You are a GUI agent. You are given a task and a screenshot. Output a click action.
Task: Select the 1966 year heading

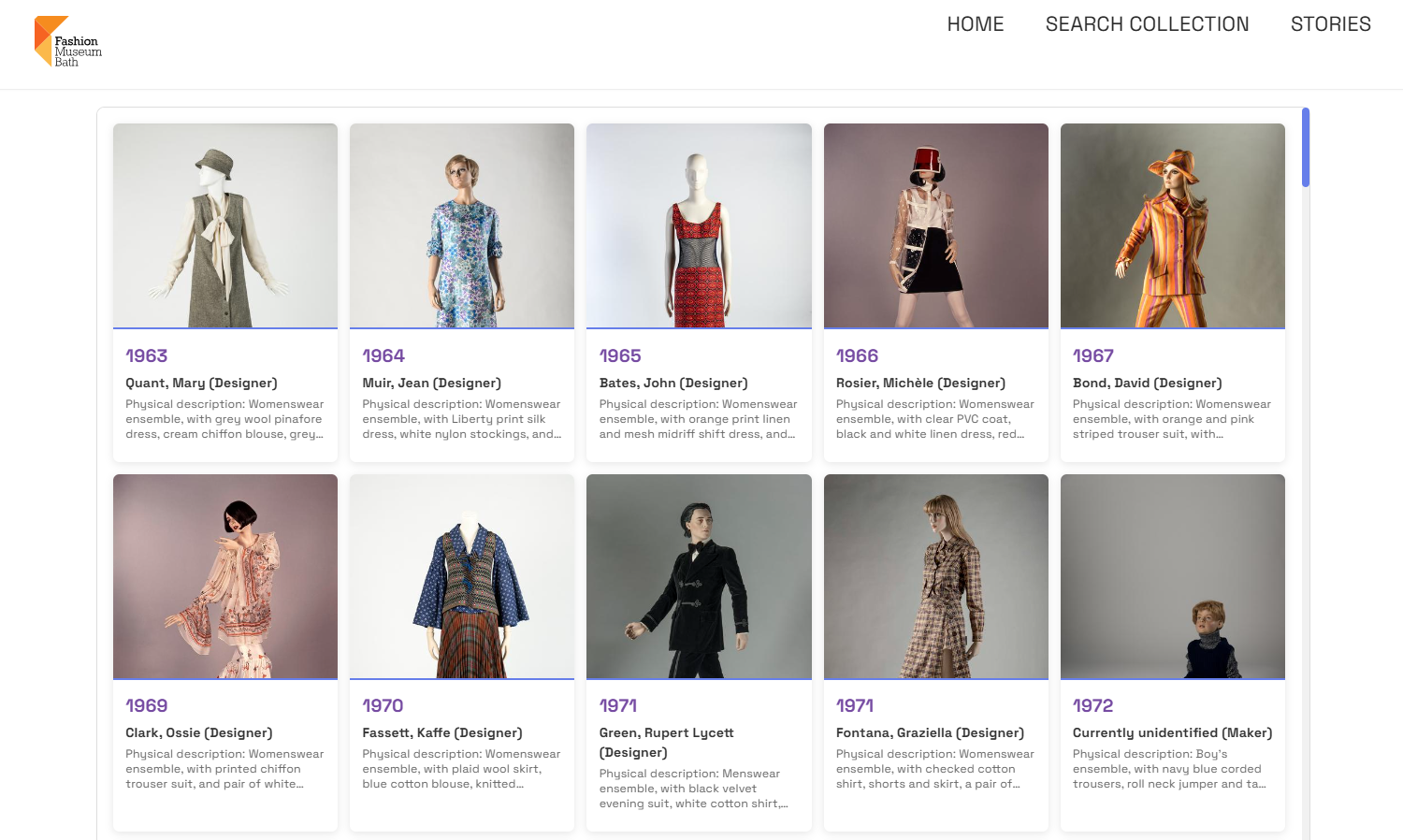tap(858, 355)
